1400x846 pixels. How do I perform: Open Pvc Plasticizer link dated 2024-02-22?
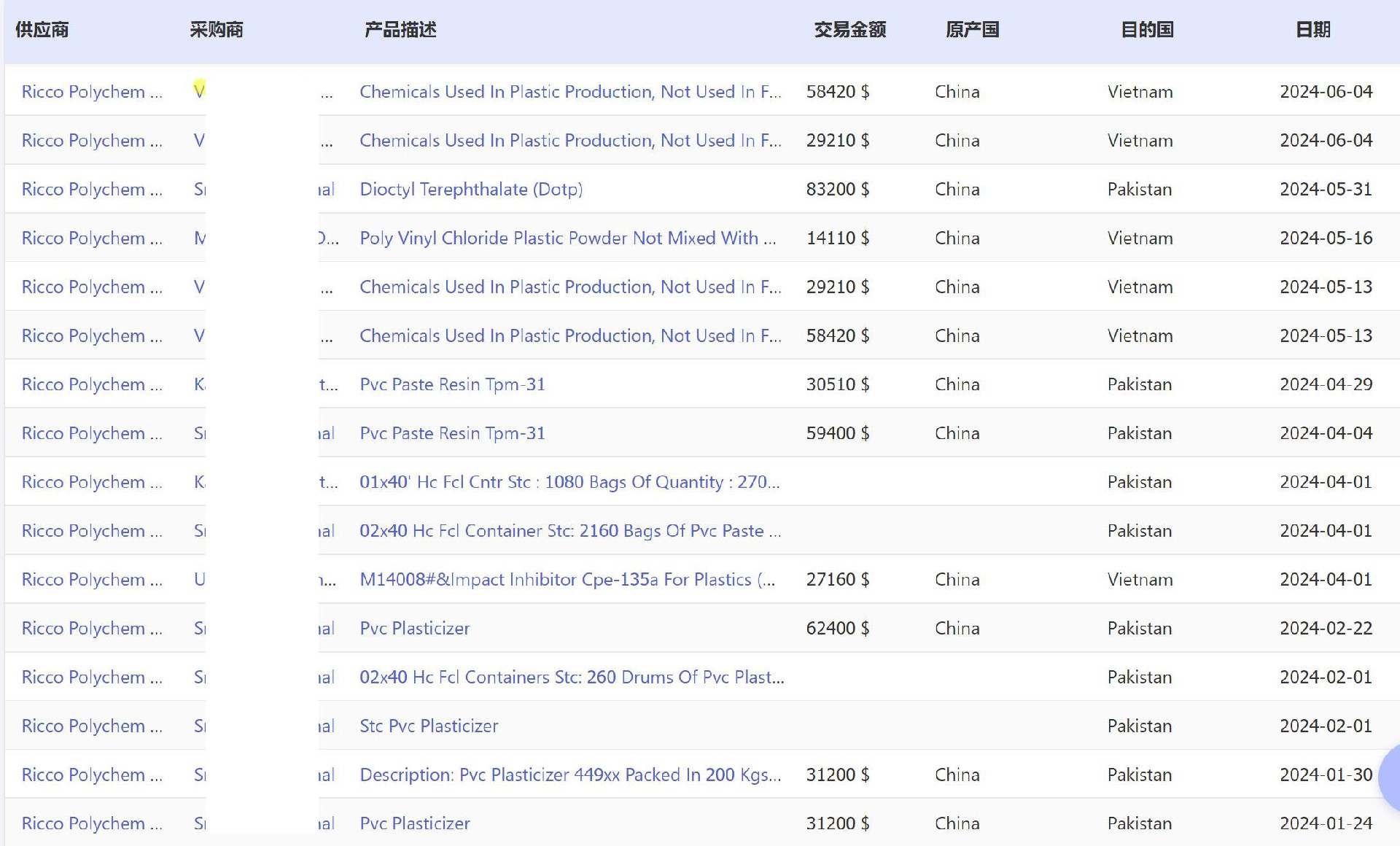pyautogui.click(x=415, y=629)
